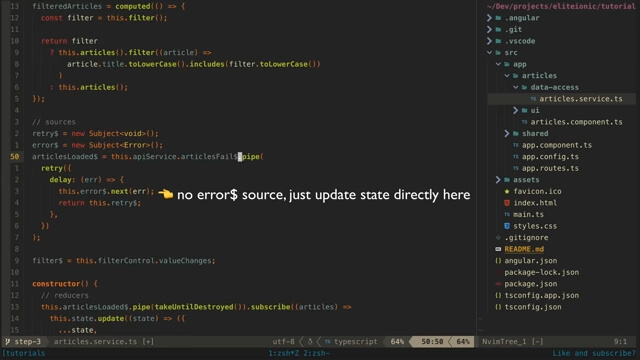Click the HTML5 icon beside index.html
640x360 pixels.
[507, 203]
